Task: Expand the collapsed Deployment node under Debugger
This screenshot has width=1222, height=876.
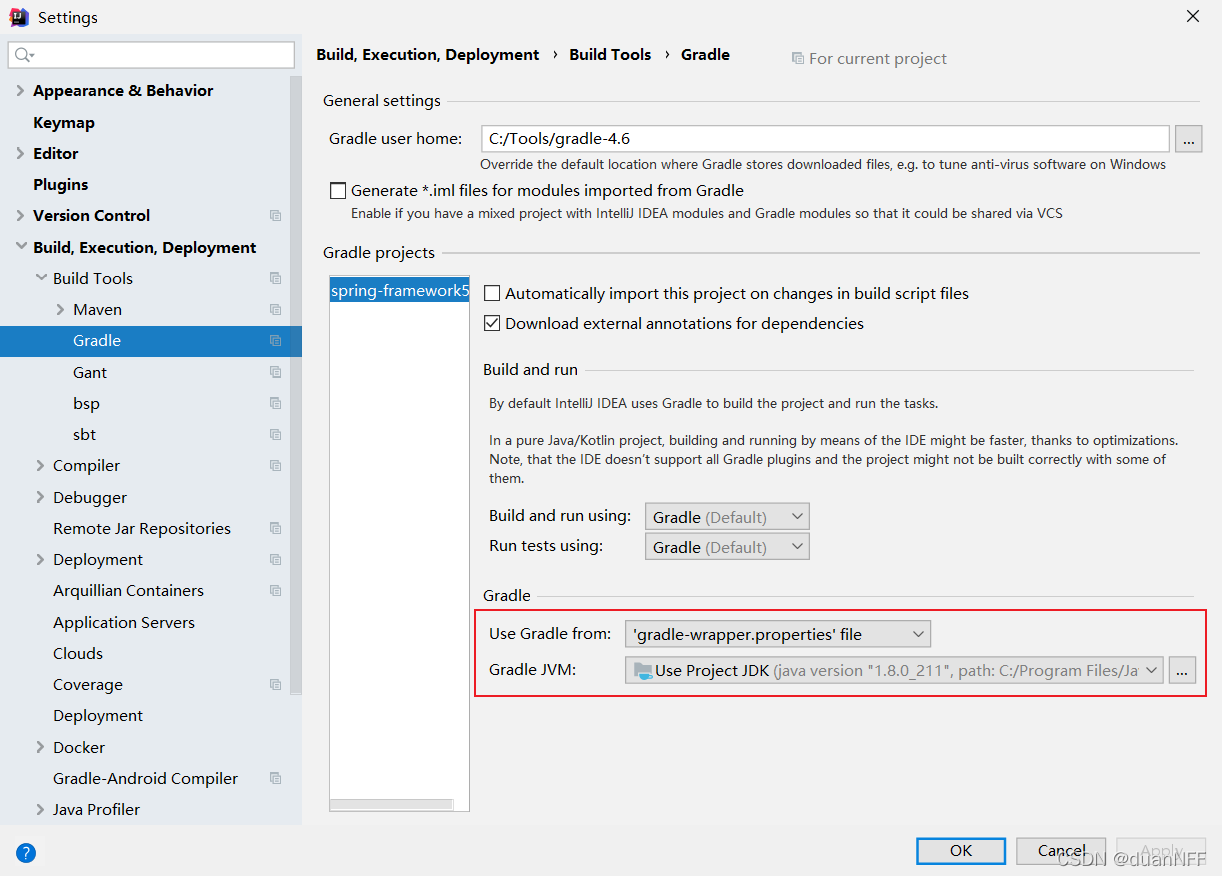Action: 40,560
